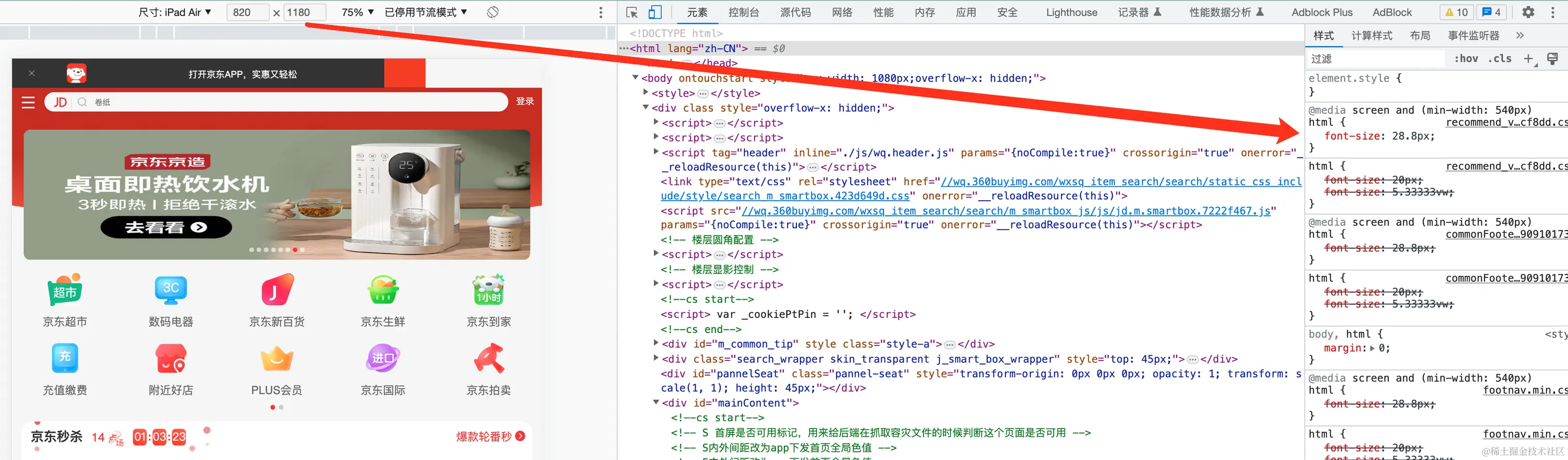Toggle .cls class editor
1568x460 pixels.
pyautogui.click(x=1500, y=59)
